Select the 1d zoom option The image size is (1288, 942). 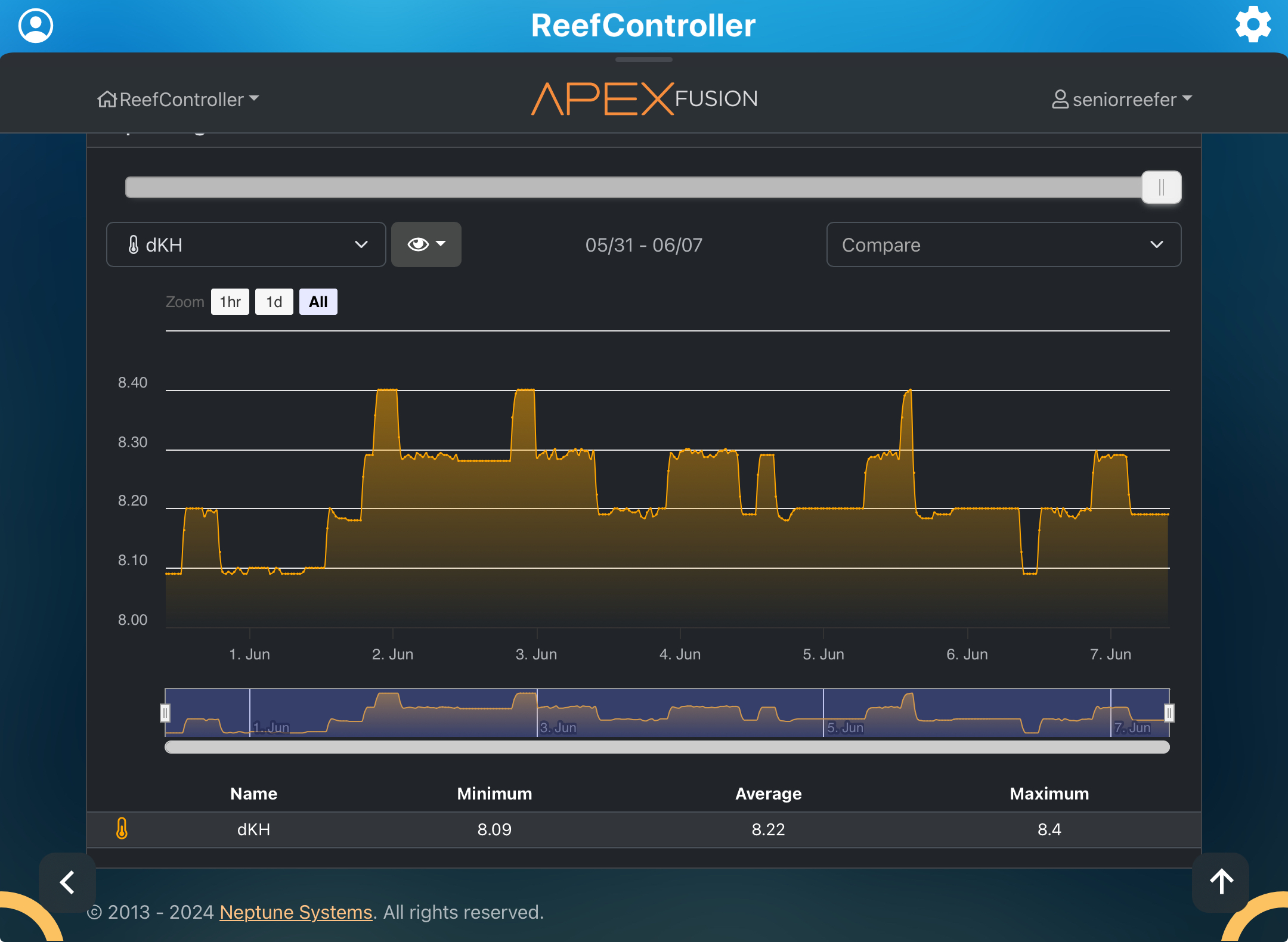point(274,302)
